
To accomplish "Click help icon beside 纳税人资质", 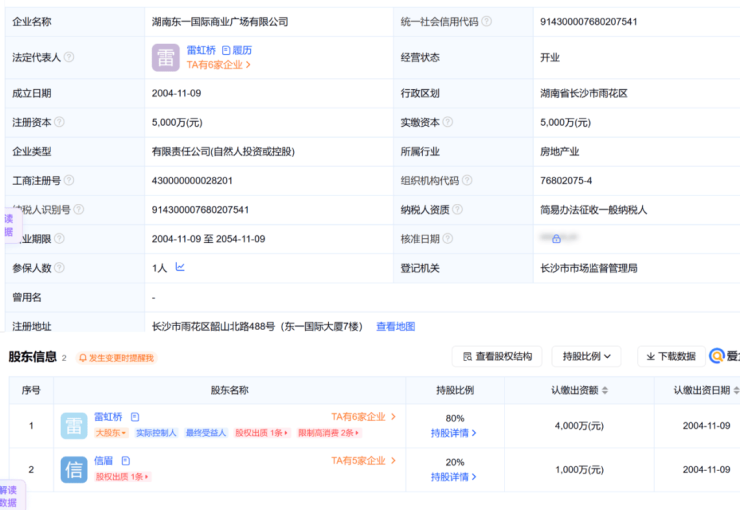I will pos(457,209).
